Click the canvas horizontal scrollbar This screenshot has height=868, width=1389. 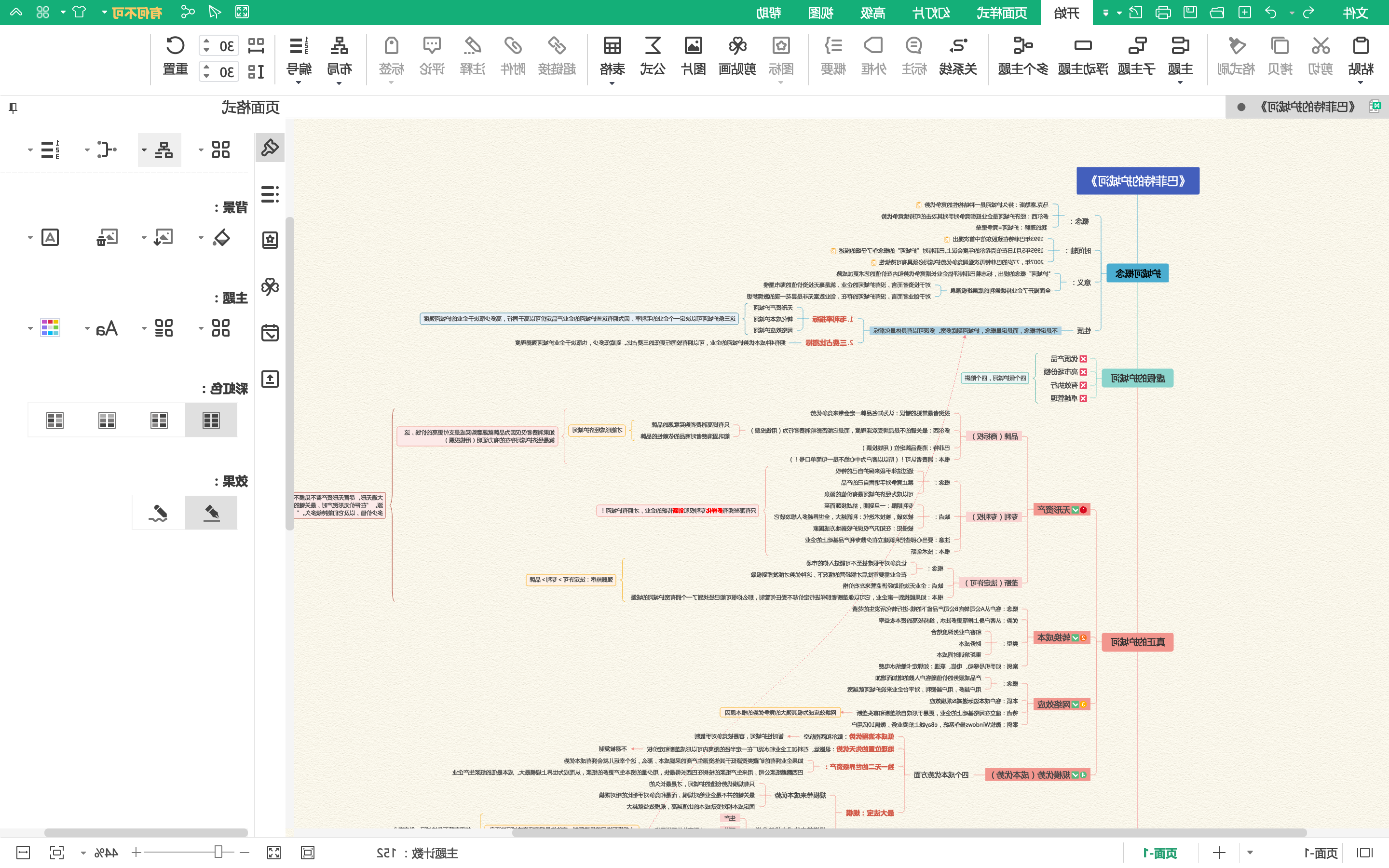click(x=909, y=832)
